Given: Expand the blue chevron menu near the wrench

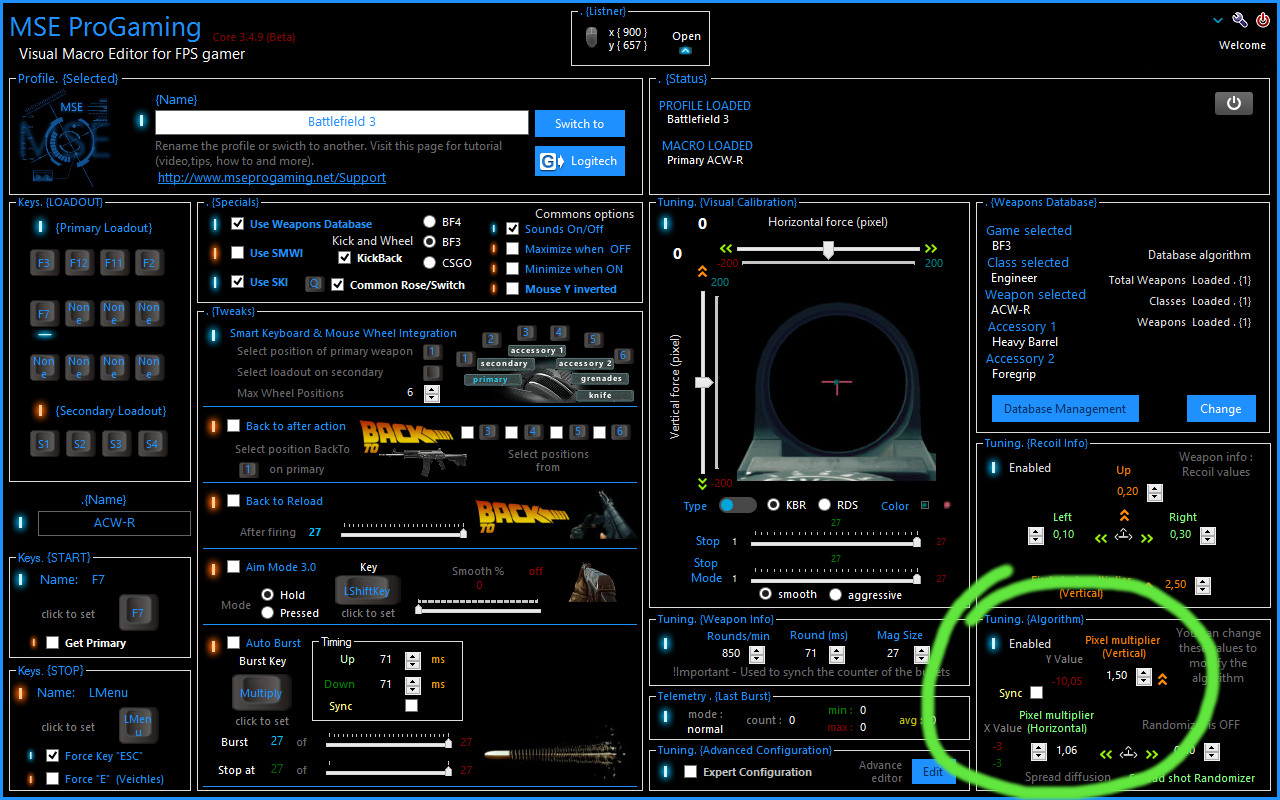Looking at the screenshot, I should (x=1218, y=20).
